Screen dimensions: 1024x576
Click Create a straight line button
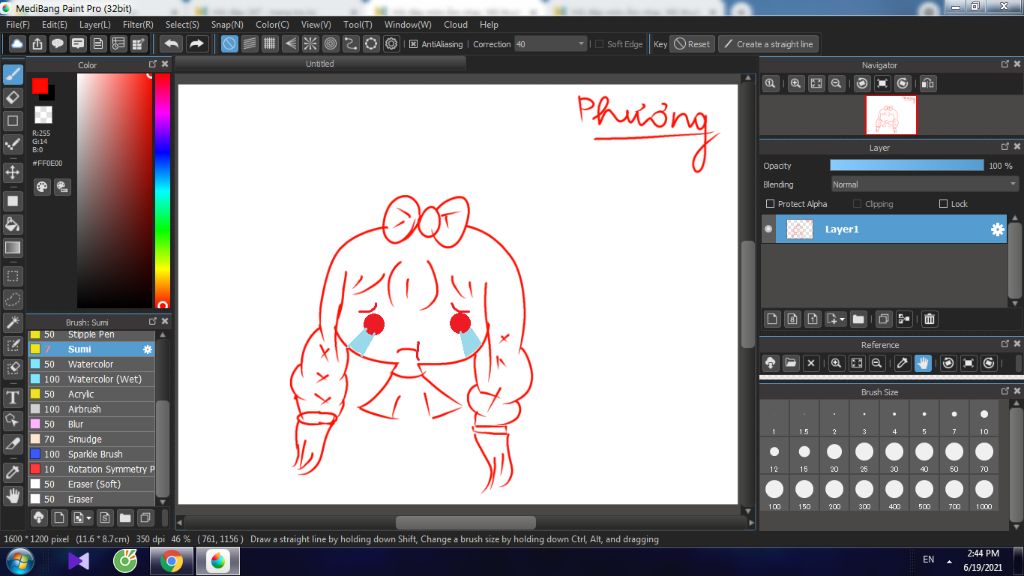coord(769,44)
